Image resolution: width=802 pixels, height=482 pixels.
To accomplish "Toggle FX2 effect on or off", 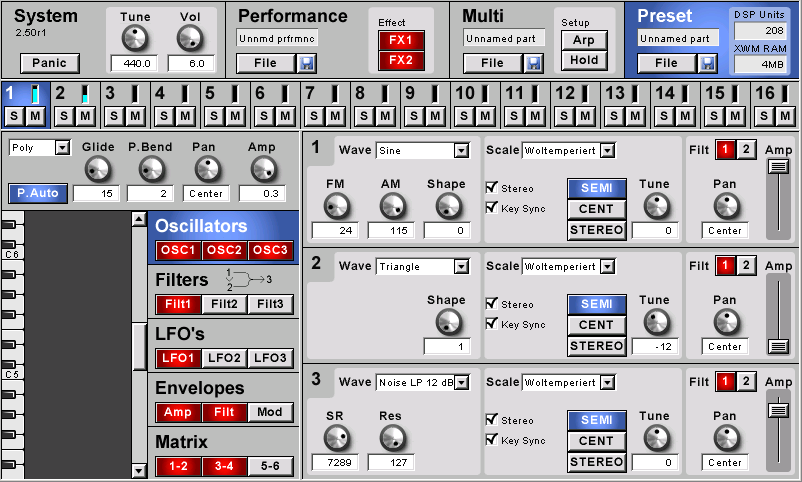I will click(x=401, y=60).
